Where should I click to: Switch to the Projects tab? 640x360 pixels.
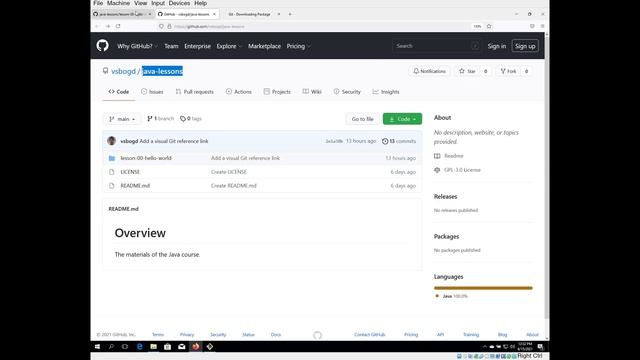pos(277,92)
